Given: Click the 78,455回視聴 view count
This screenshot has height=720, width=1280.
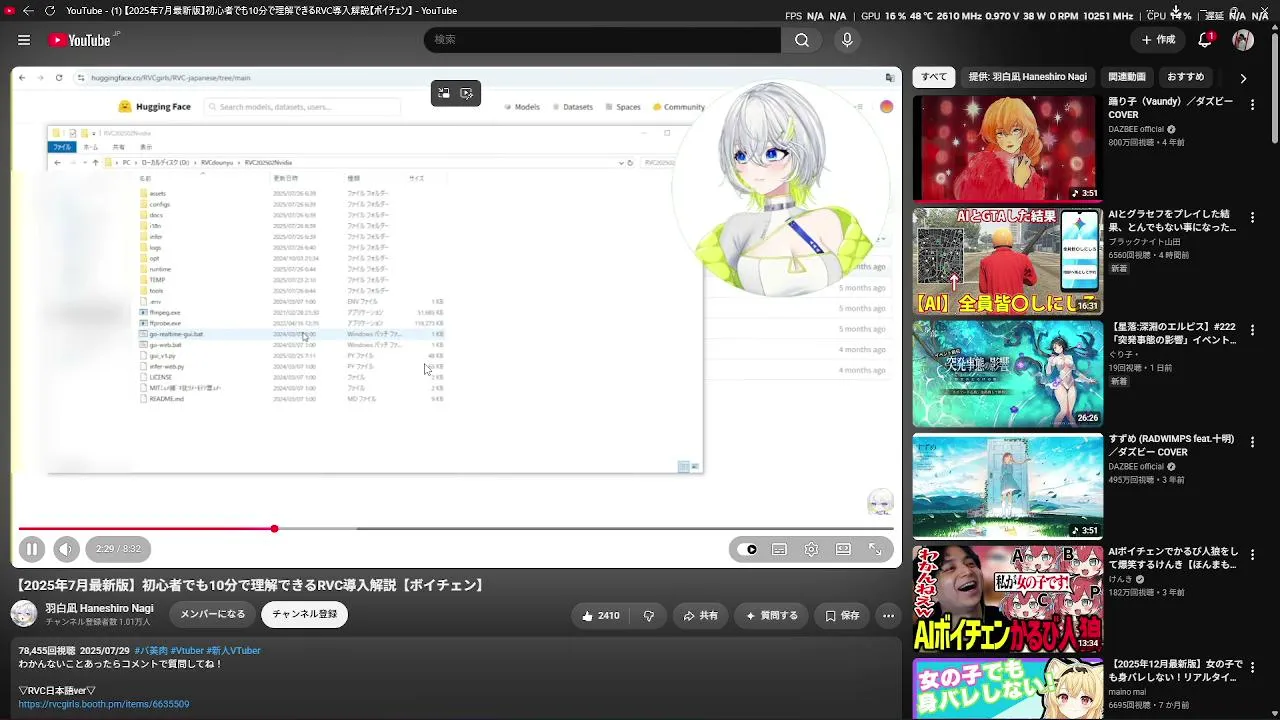Looking at the screenshot, I should pos(46,651).
